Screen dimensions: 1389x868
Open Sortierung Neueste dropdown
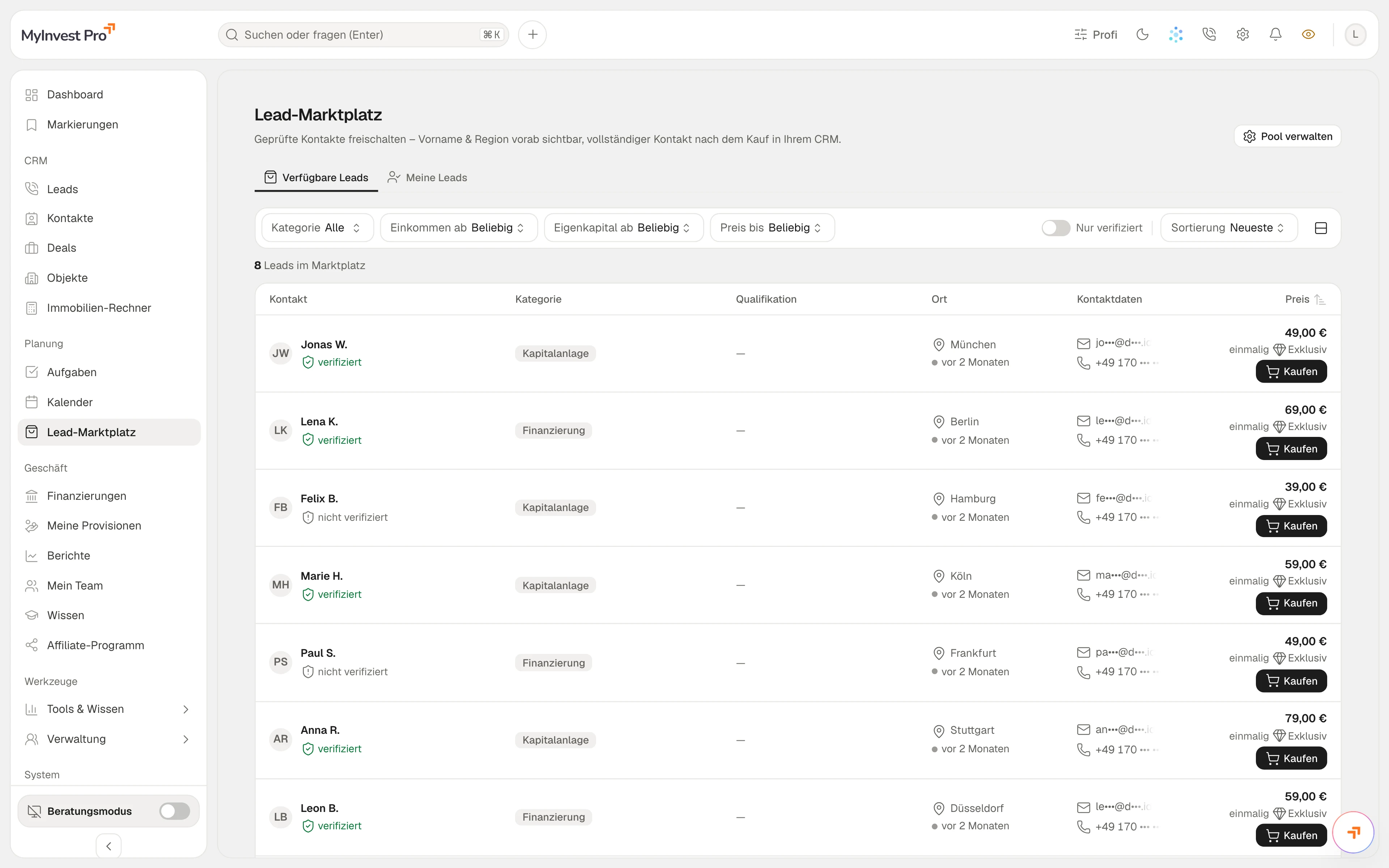coord(1229,228)
